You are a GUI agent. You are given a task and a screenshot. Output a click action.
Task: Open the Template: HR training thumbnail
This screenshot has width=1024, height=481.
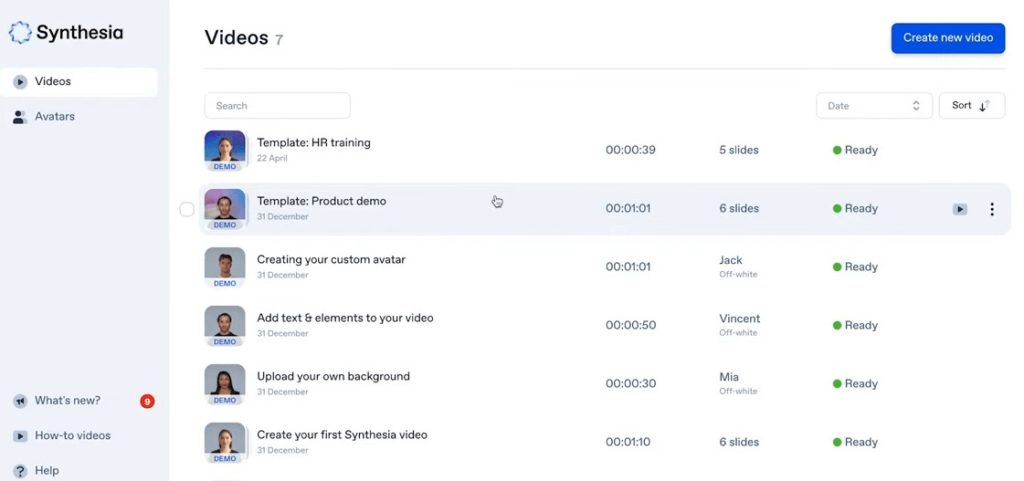click(x=225, y=150)
